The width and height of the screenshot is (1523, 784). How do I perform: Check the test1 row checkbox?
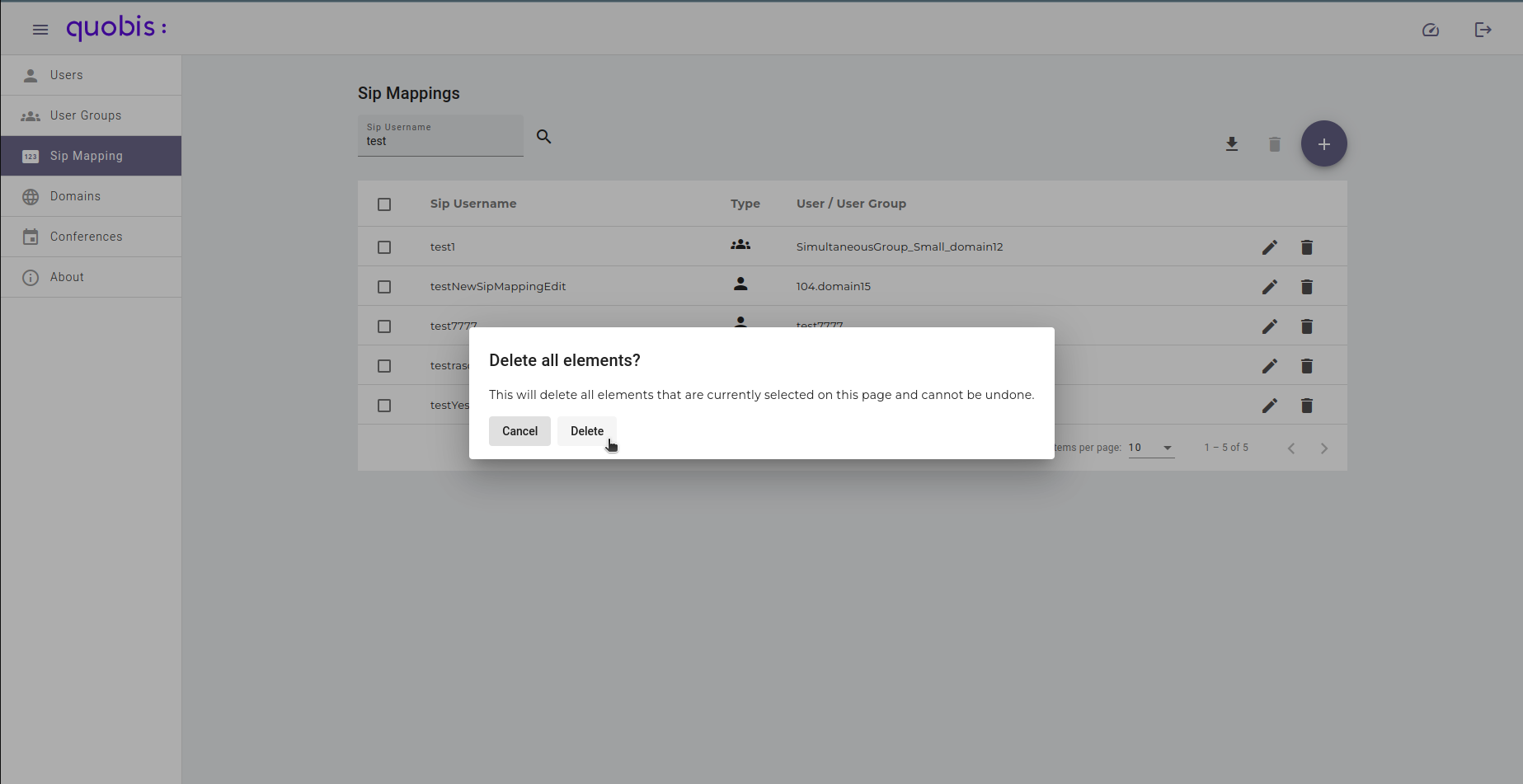[x=384, y=247]
